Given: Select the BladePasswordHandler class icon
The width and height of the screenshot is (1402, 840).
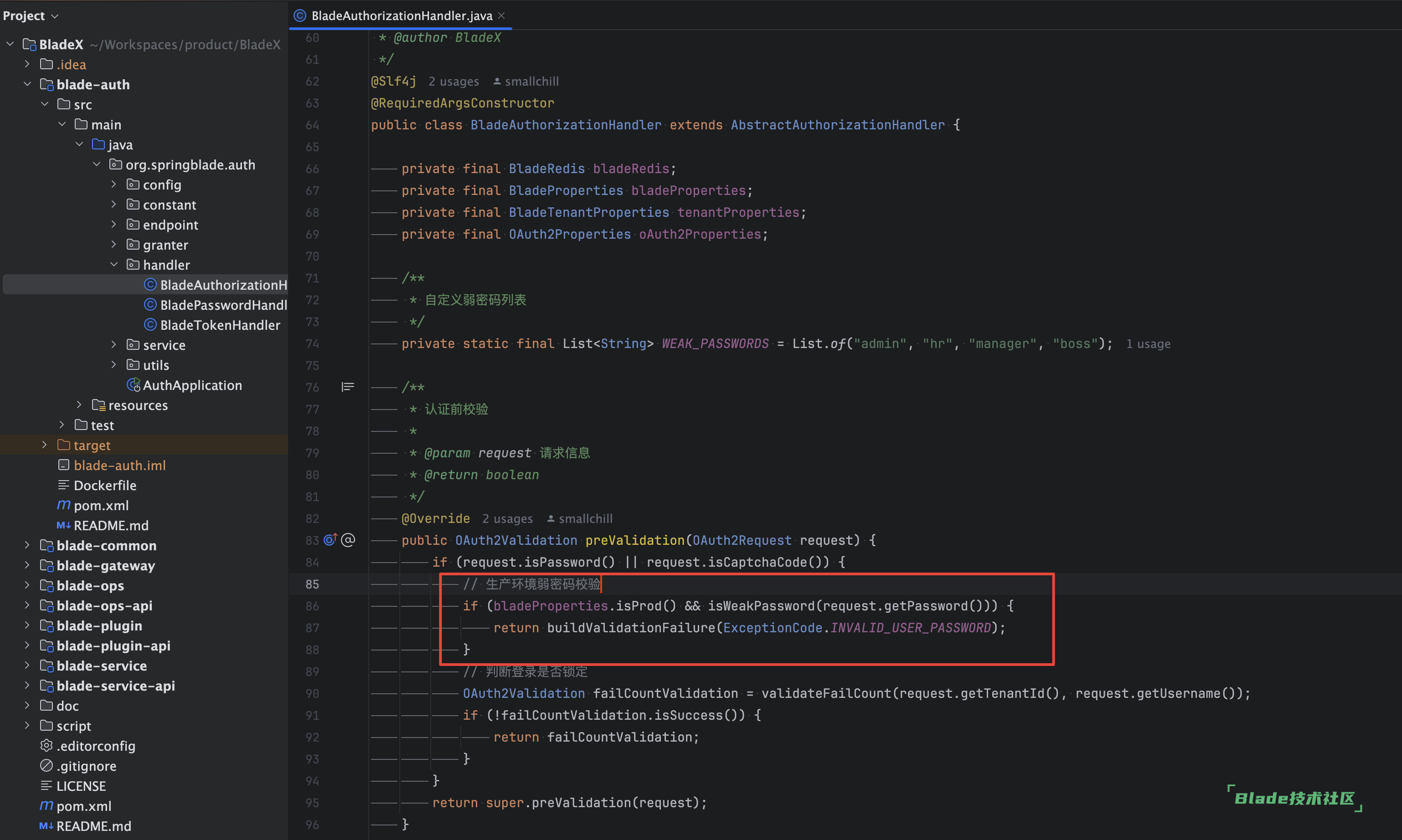Looking at the screenshot, I should pyautogui.click(x=150, y=305).
